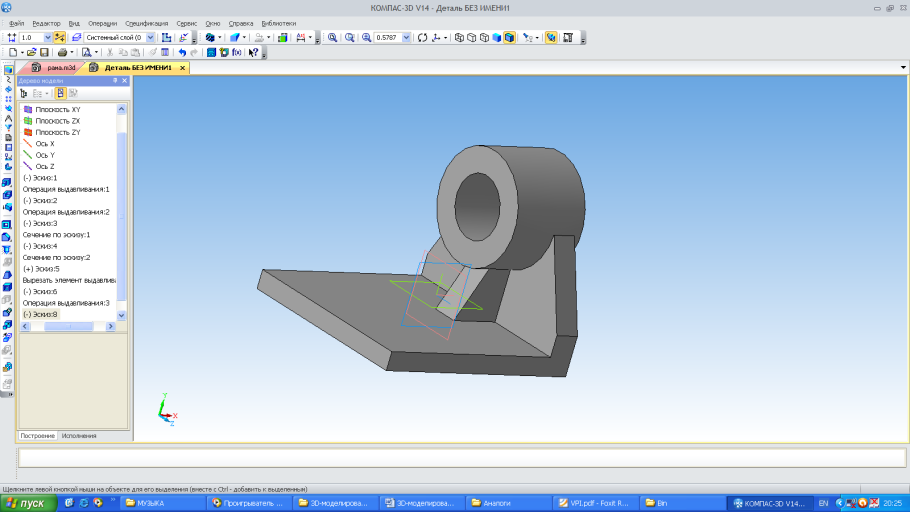Select the wireframe display mode icon

tap(459, 37)
